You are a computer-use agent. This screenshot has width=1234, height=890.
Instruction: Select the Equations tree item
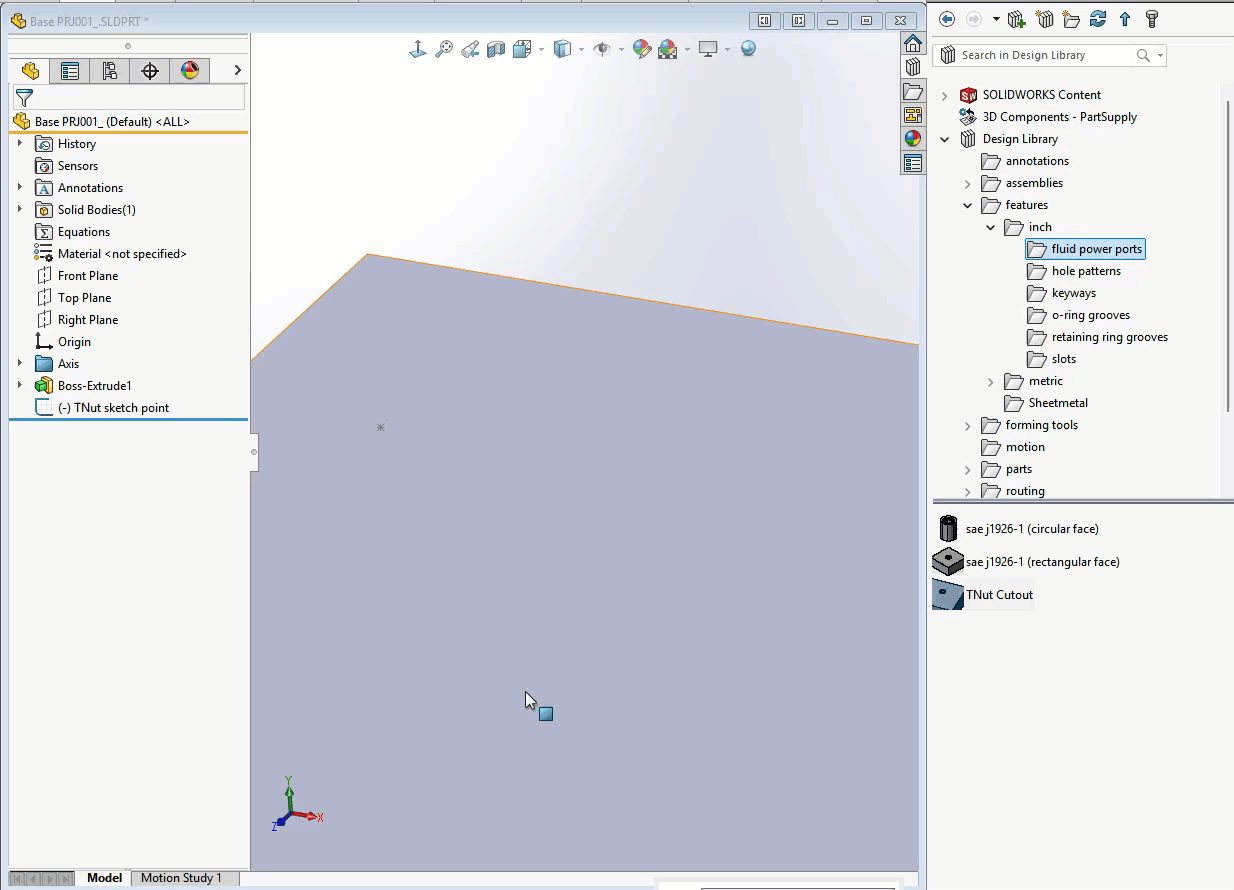point(84,232)
